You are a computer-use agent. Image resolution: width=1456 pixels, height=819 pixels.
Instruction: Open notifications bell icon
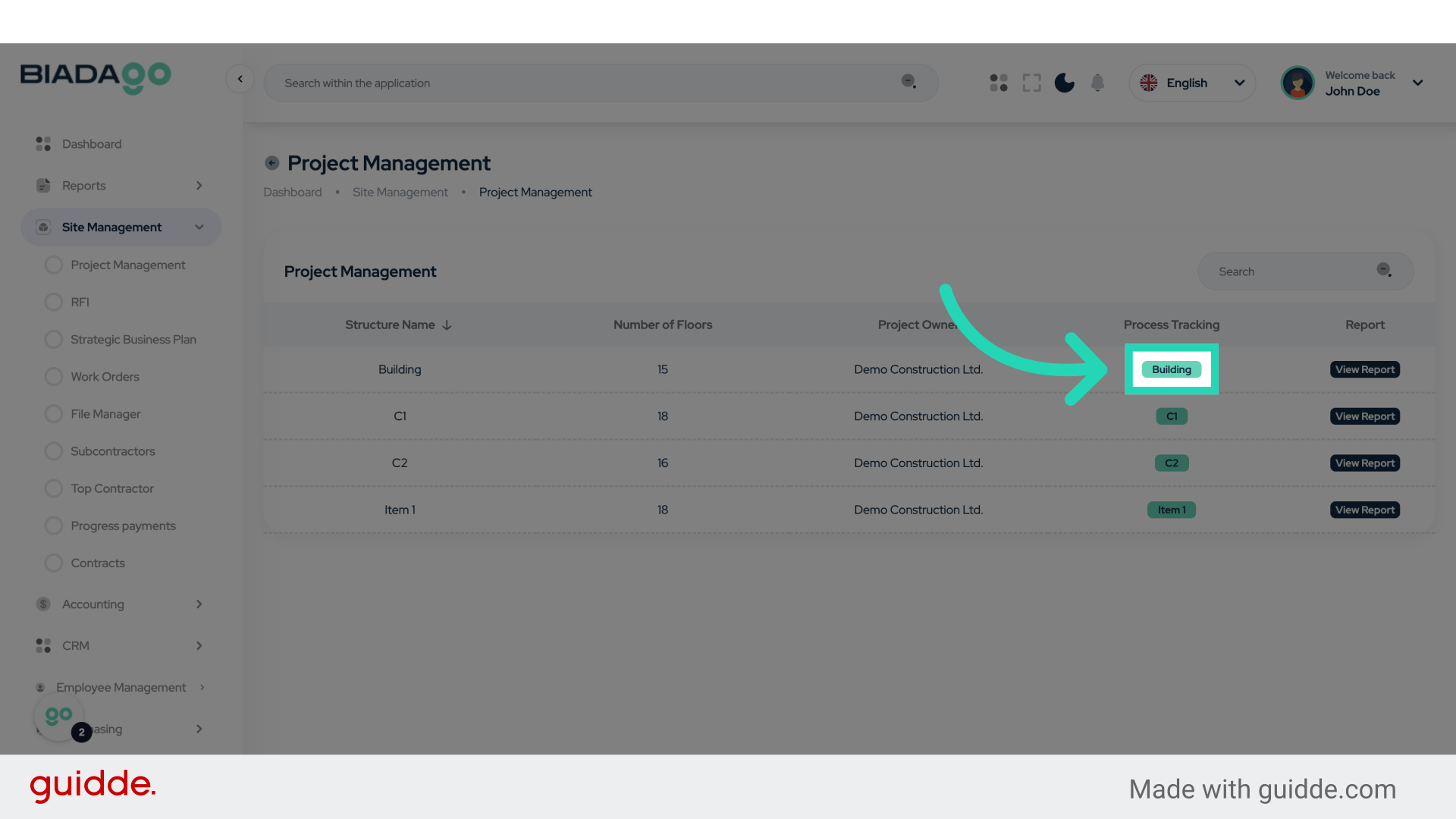pyautogui.click(x=1097, y=83)
